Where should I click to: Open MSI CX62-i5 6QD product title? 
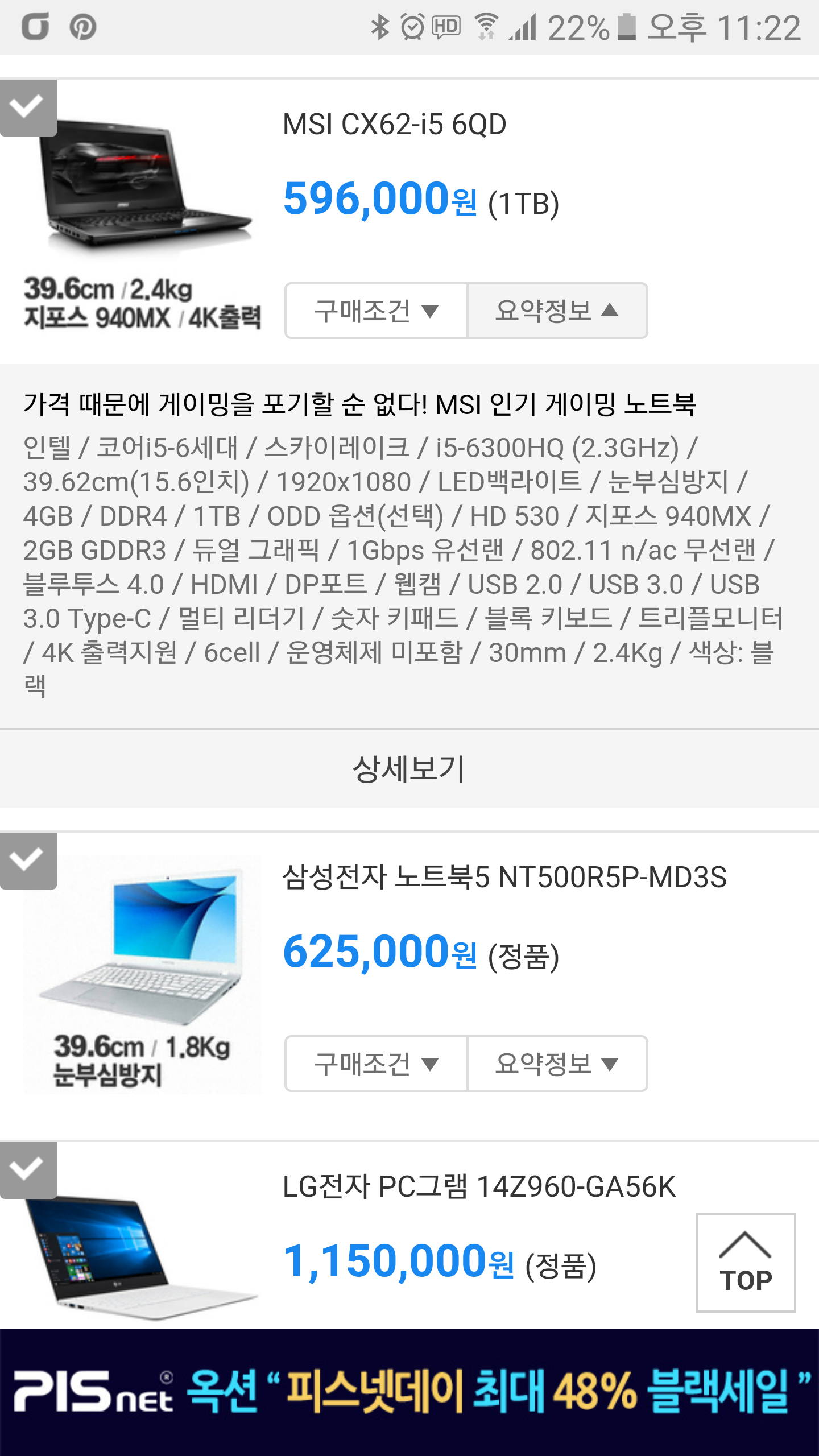coord(395,124)
